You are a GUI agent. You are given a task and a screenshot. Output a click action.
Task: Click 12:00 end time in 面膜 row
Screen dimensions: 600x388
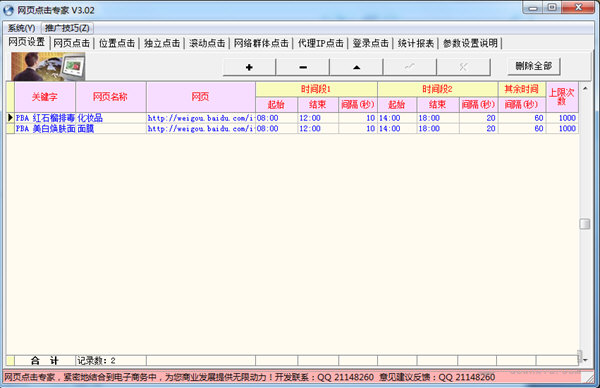pos(318,129)
